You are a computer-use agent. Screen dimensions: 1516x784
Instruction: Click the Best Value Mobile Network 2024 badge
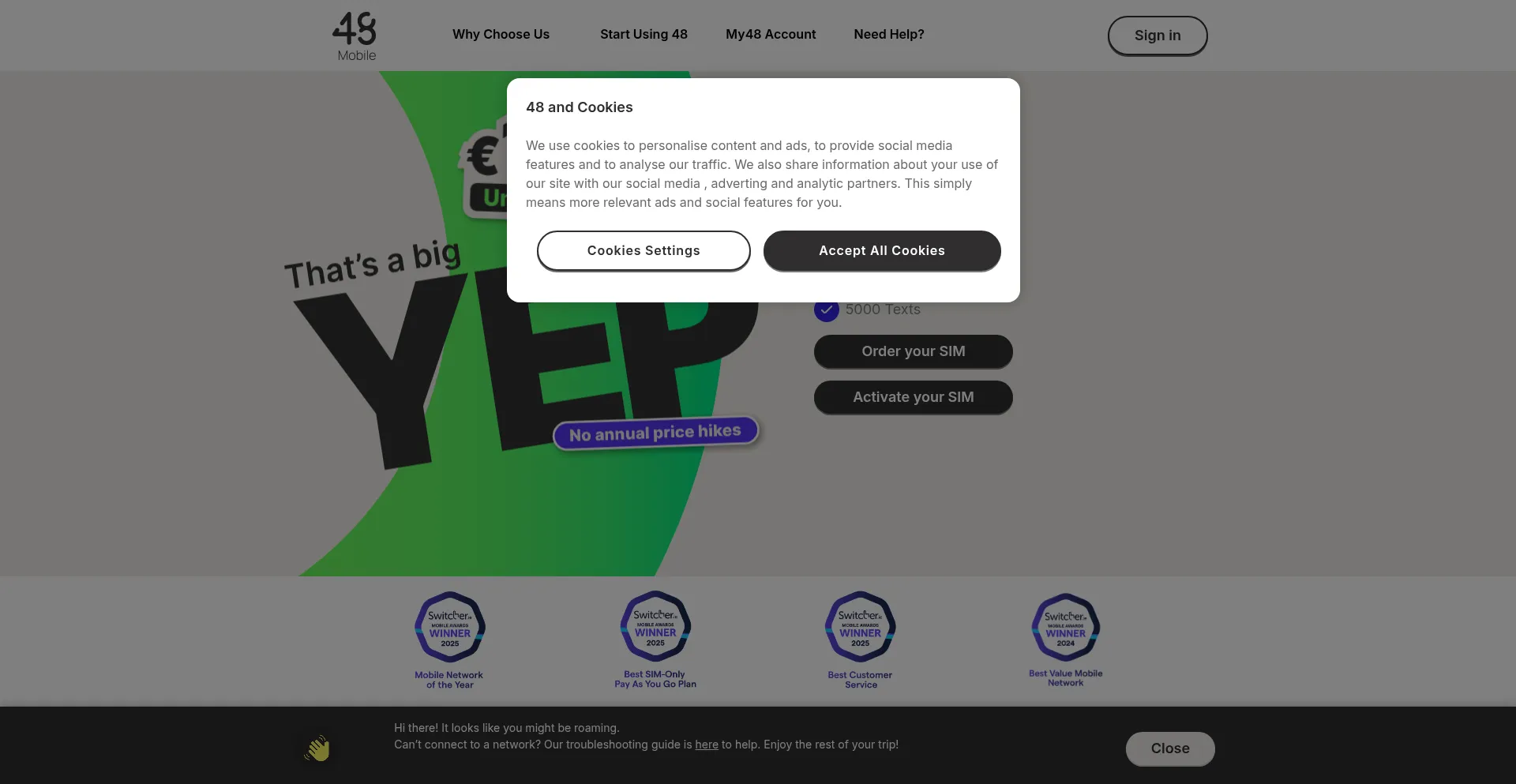(1065, 640)
